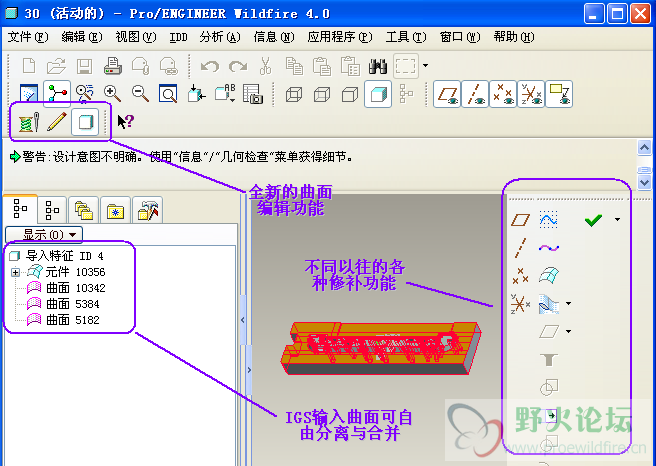This screenshot has width=656, height=466.
Task: Toggle Wireframe display mode
Action: coord(294,94)
